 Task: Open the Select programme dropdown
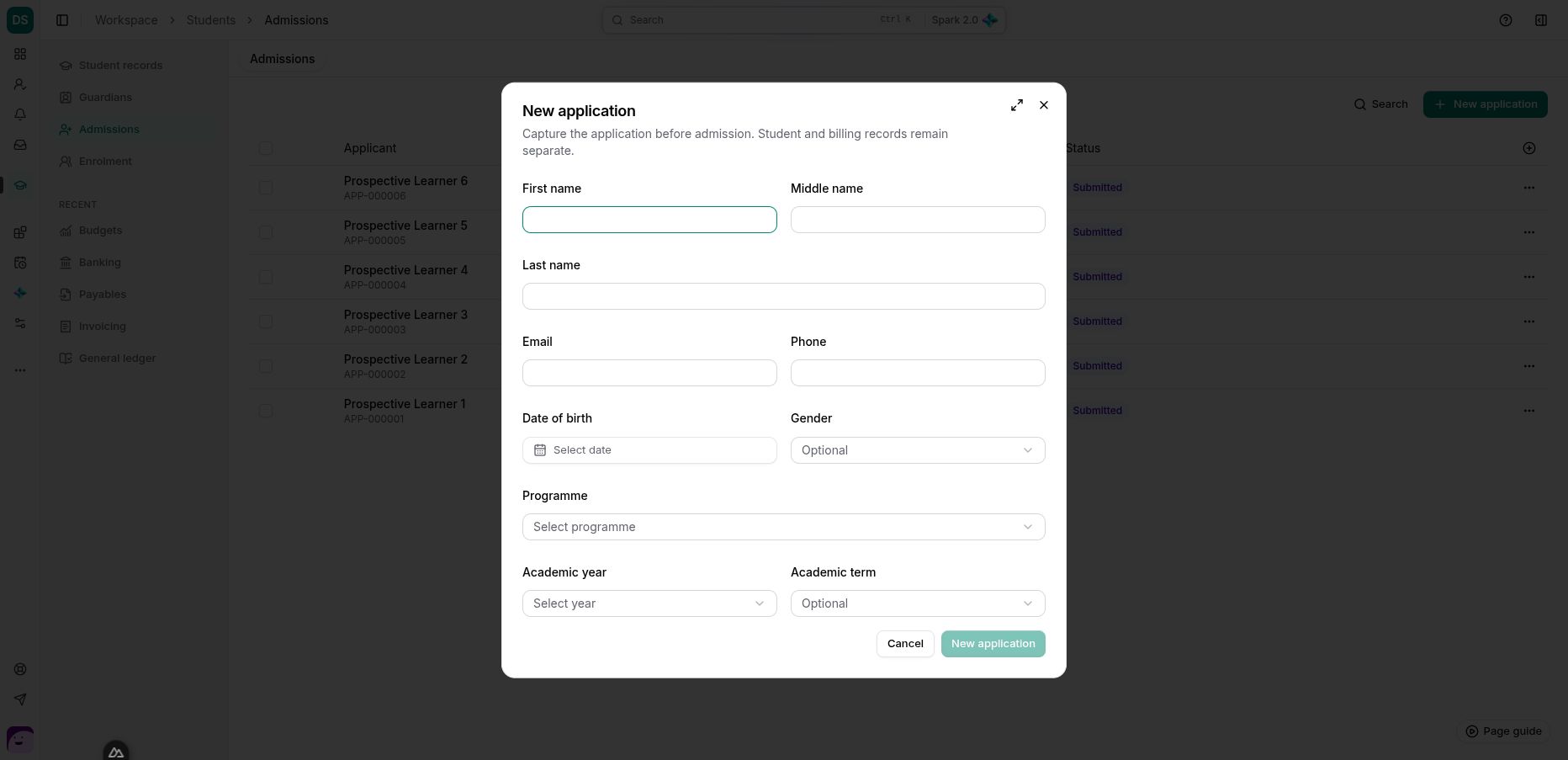pos(784,527)
